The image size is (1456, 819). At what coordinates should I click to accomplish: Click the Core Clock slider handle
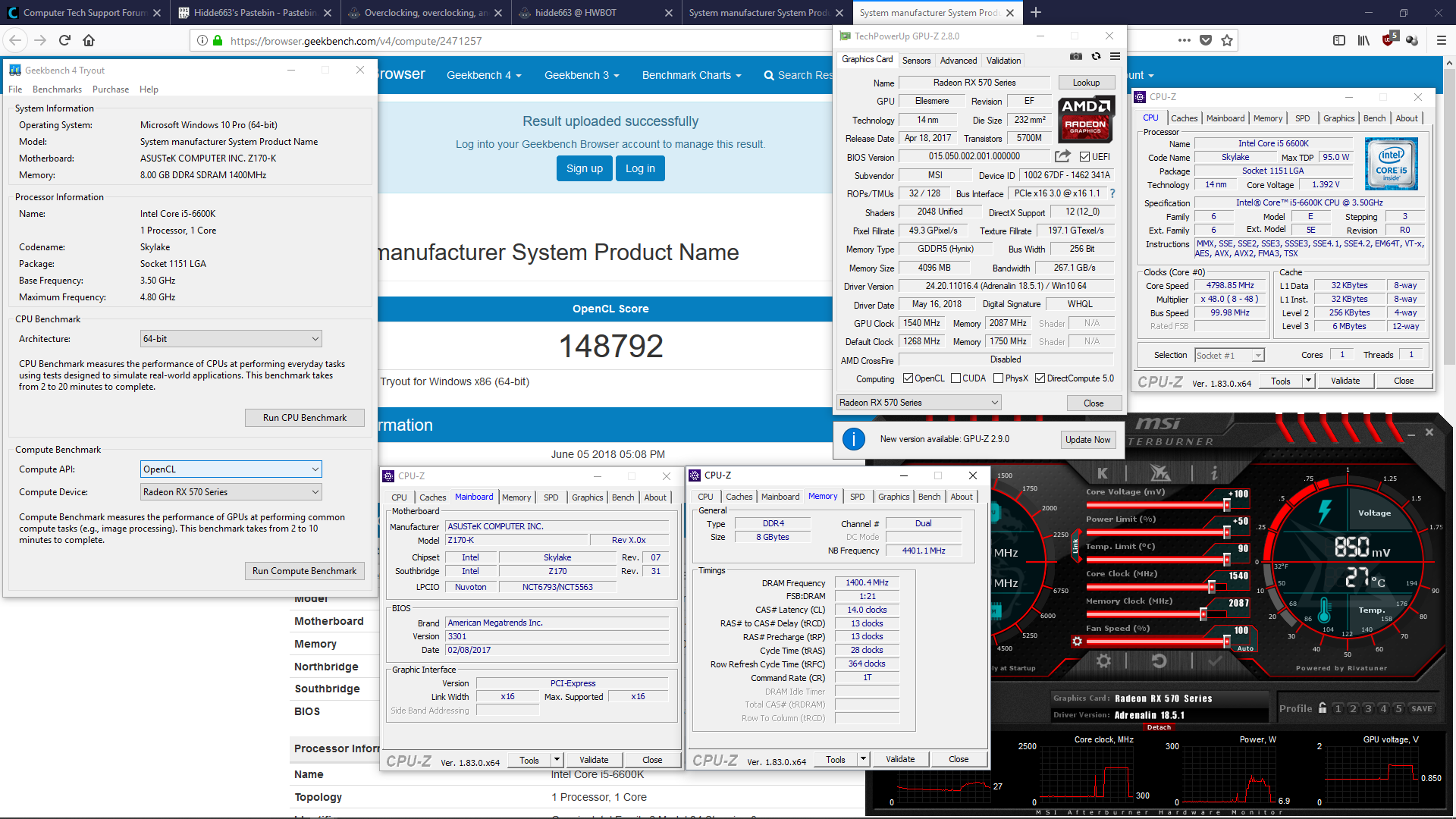pyautogui.click(x=1212, y=586)
